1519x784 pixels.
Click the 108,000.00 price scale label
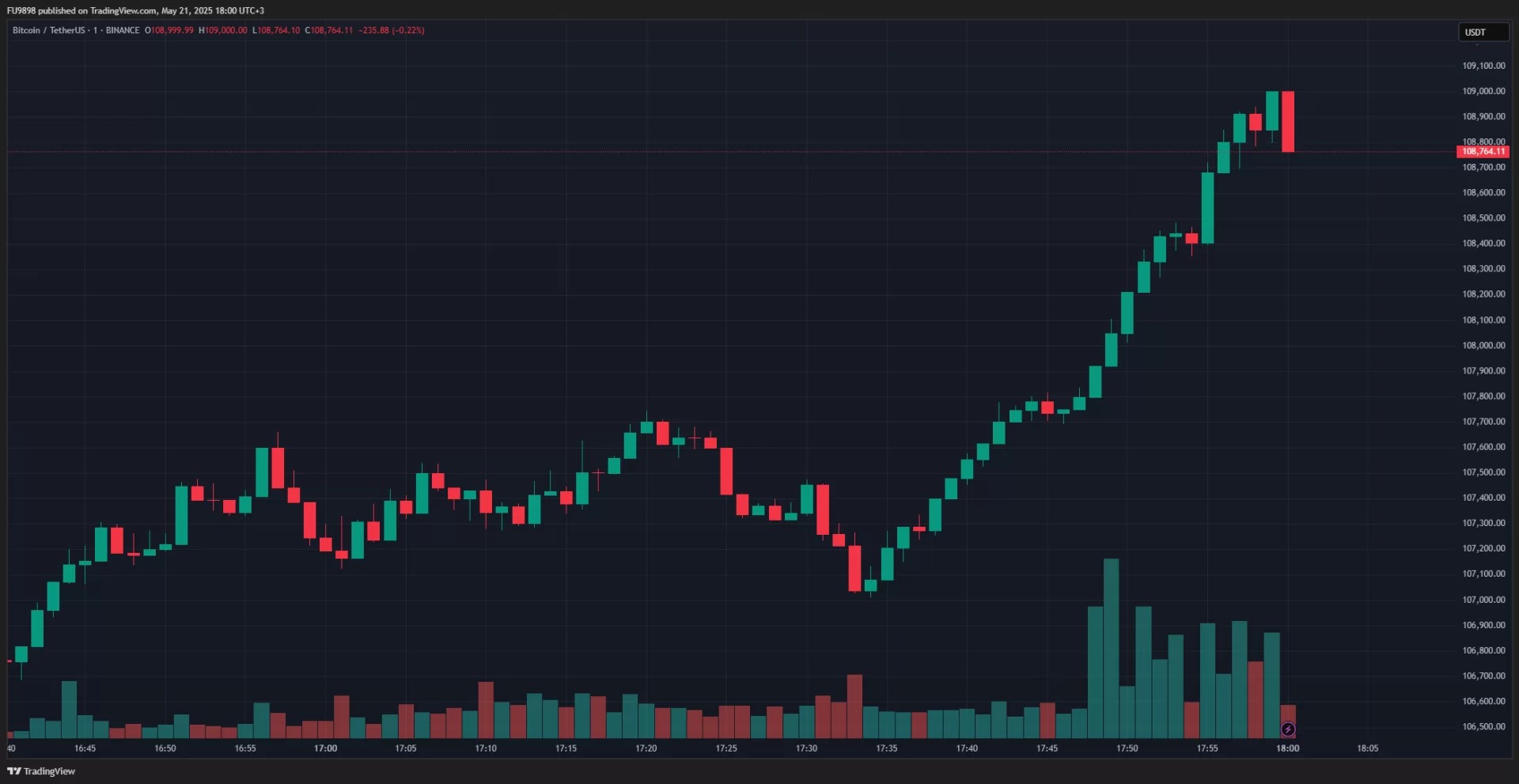point(1483,346)
